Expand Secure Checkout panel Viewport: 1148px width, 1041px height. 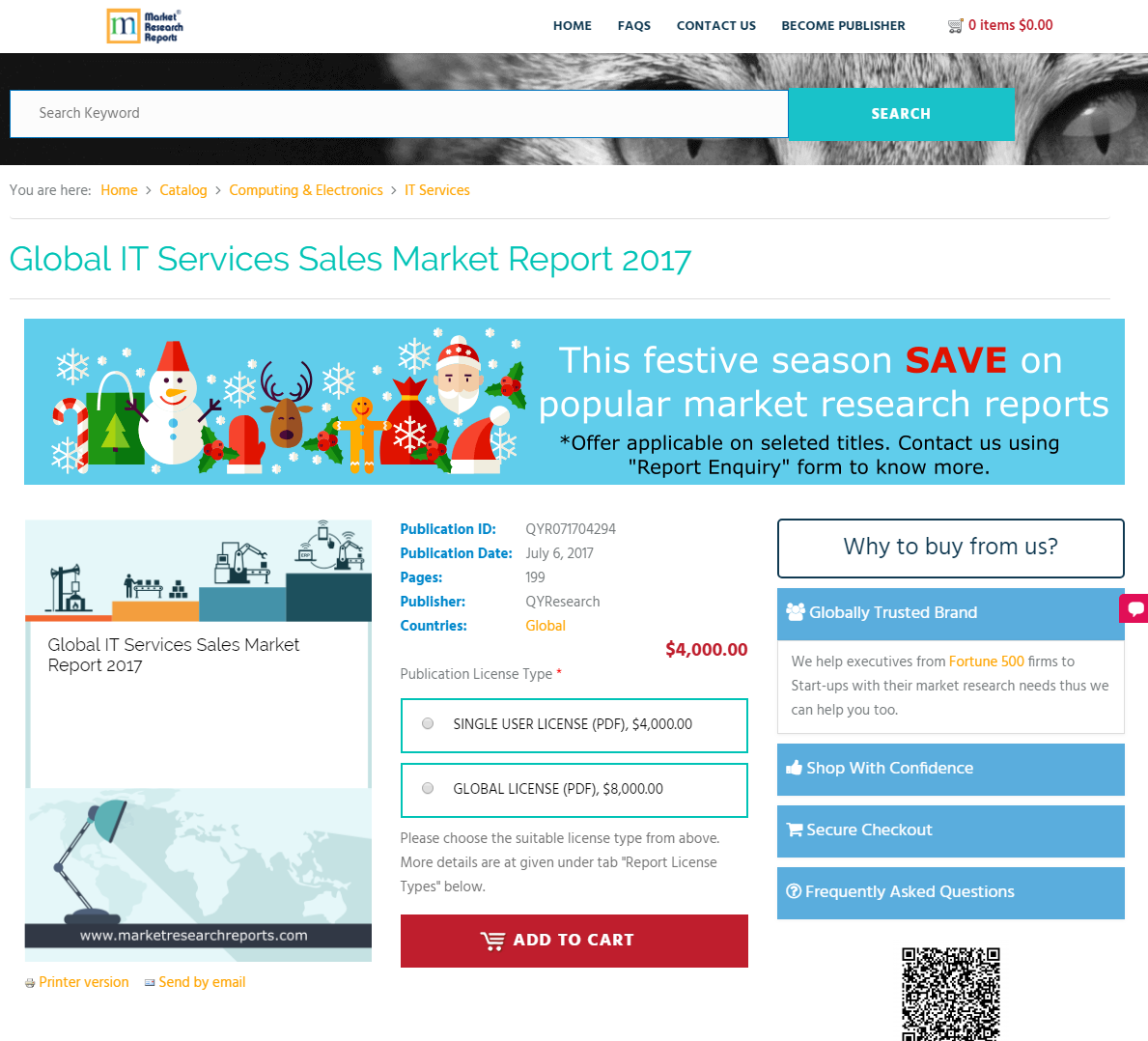950,830
